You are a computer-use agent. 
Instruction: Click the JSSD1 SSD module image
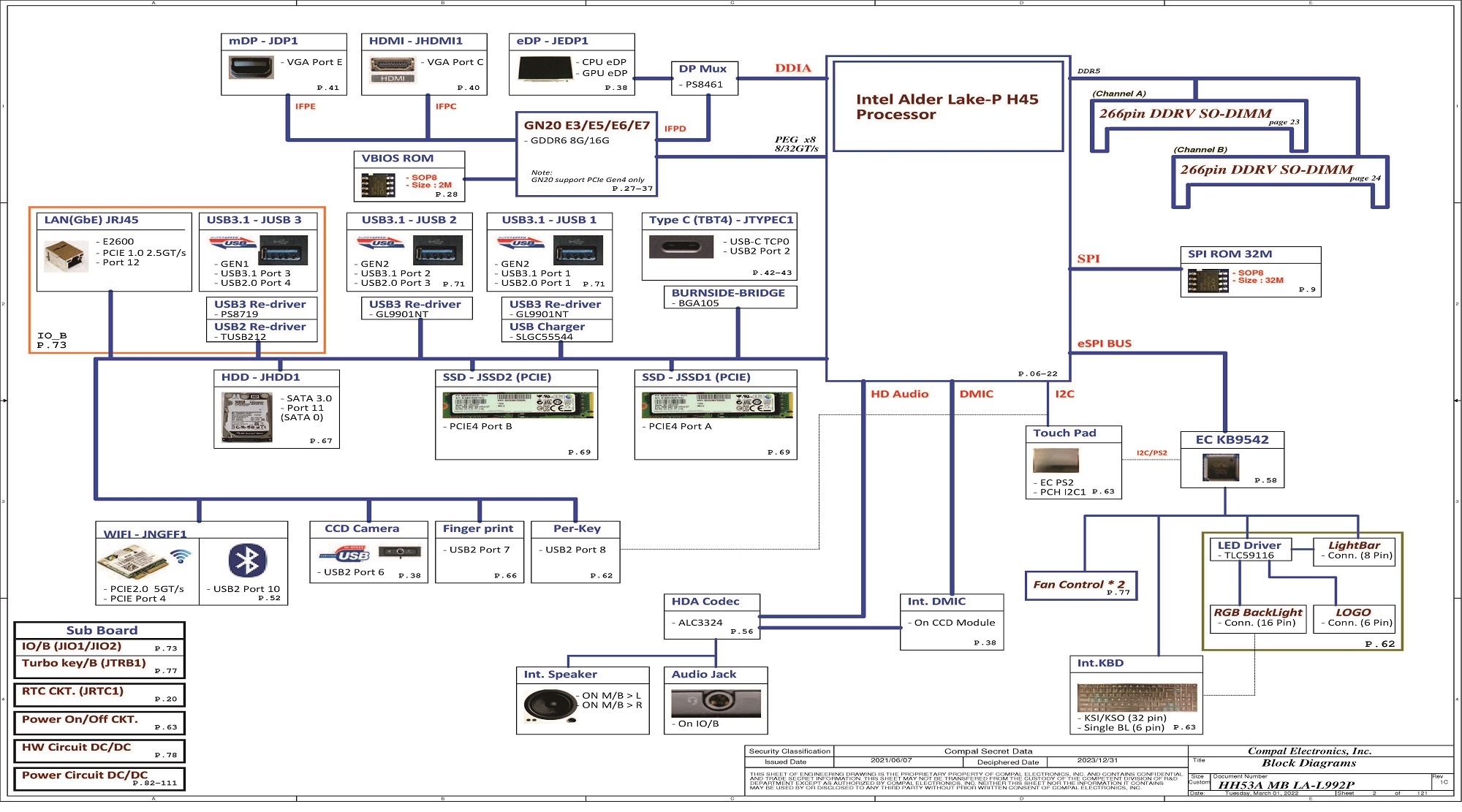point(716,404)
